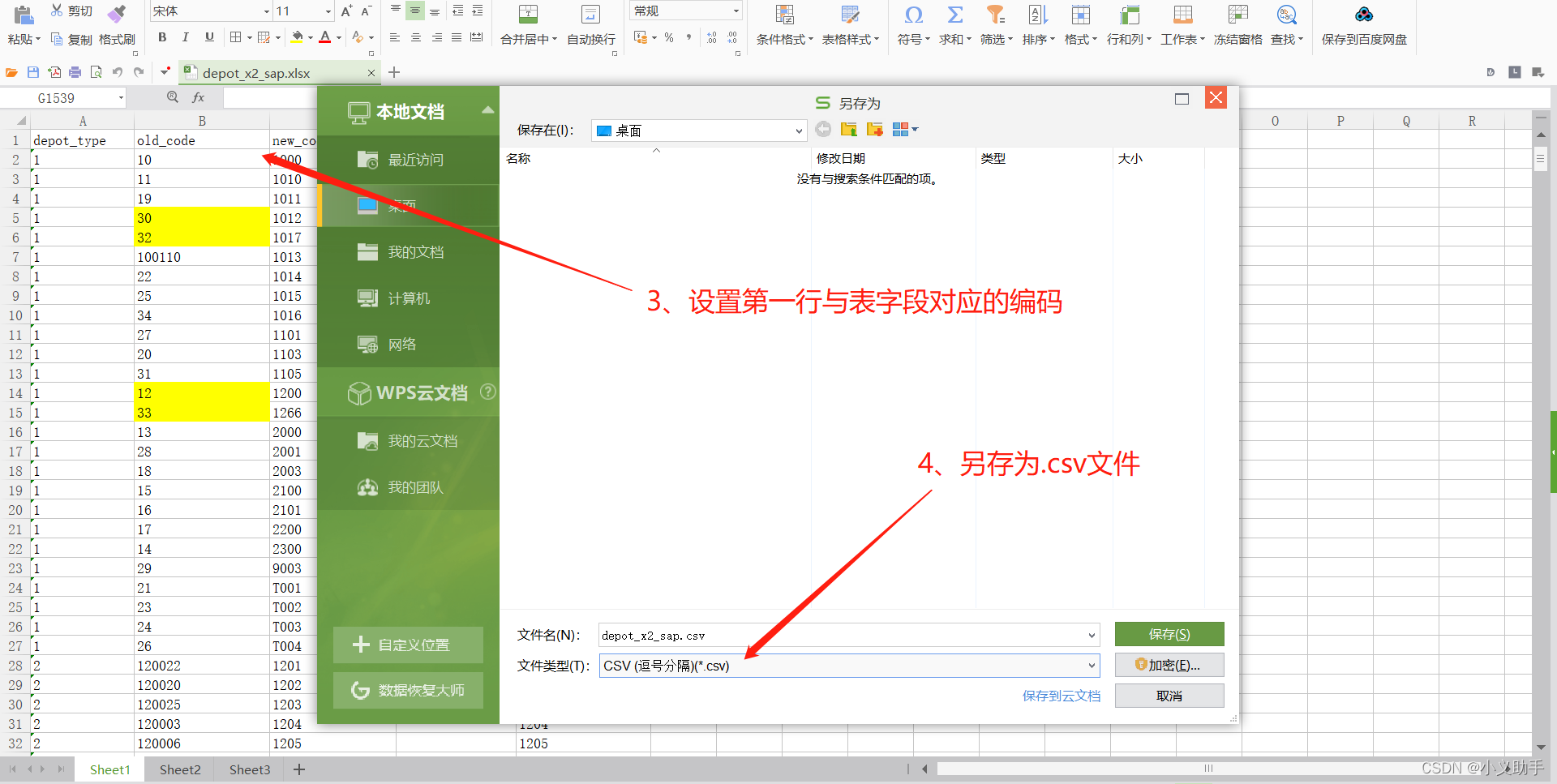Click the cell borders icon
This screenshot has width=1557, height=784.
coord(236,37)
